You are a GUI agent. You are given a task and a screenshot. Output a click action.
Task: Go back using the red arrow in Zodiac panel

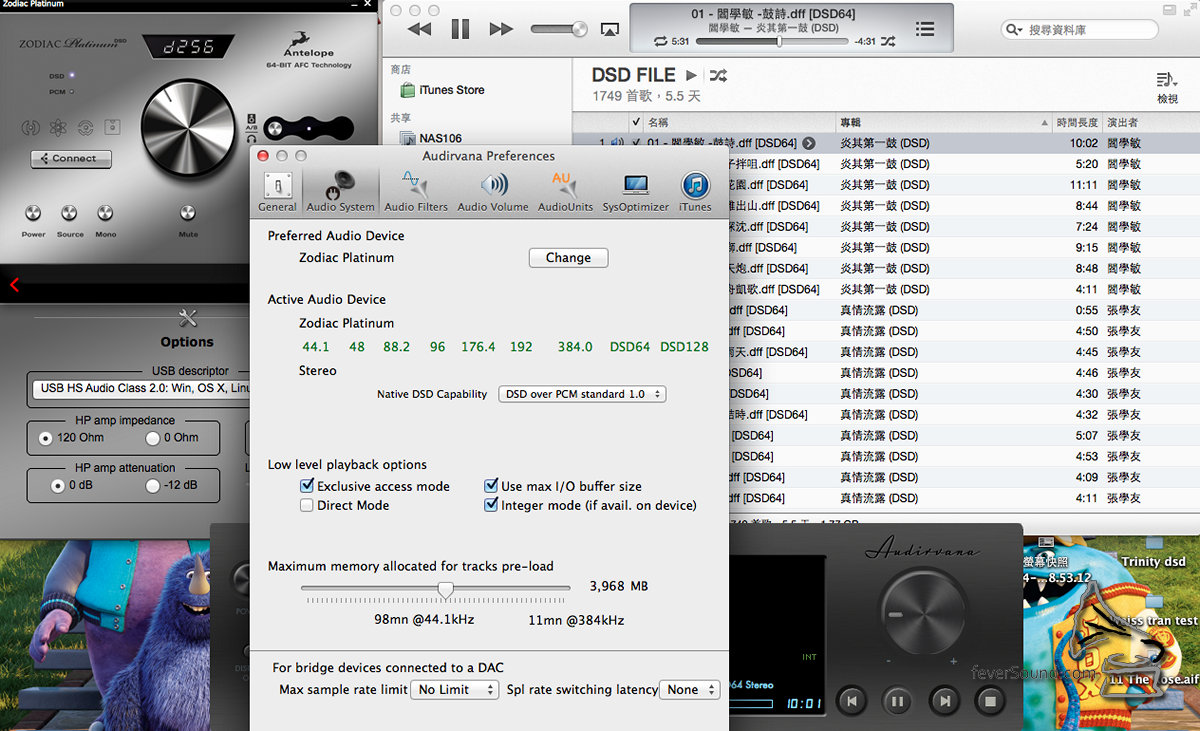click(14, 285)
